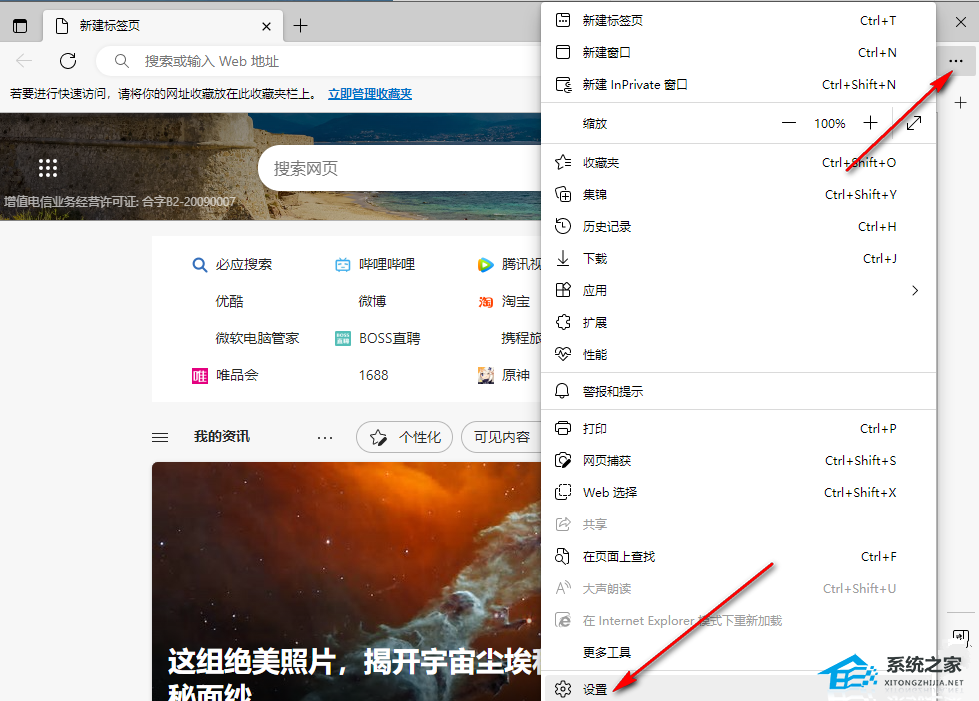
Task: Click the camera icon beside 网页捕获
Action: point(563,461)
